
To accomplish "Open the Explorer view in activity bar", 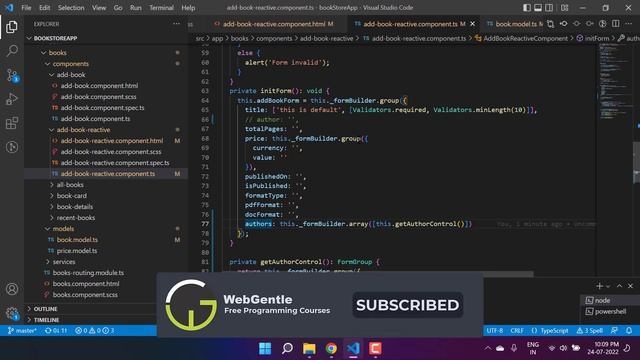I will pyautogui.click(x=12, y=27).
